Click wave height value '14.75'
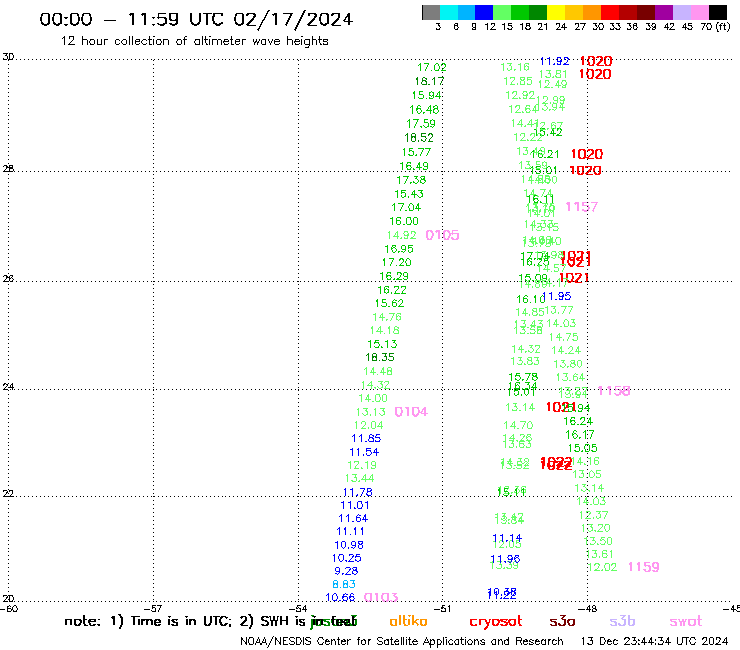The width and height of the screenshot is (740, 650). coord(563,338)
